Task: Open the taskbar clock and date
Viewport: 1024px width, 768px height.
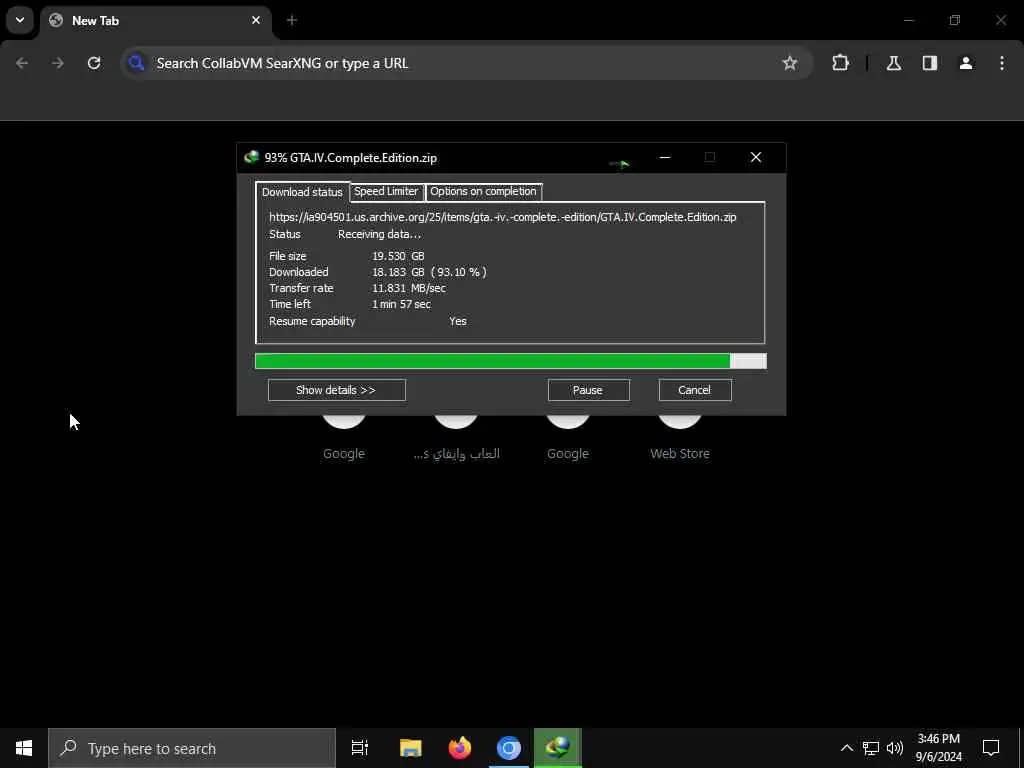Action: click(x=939, y=748)
